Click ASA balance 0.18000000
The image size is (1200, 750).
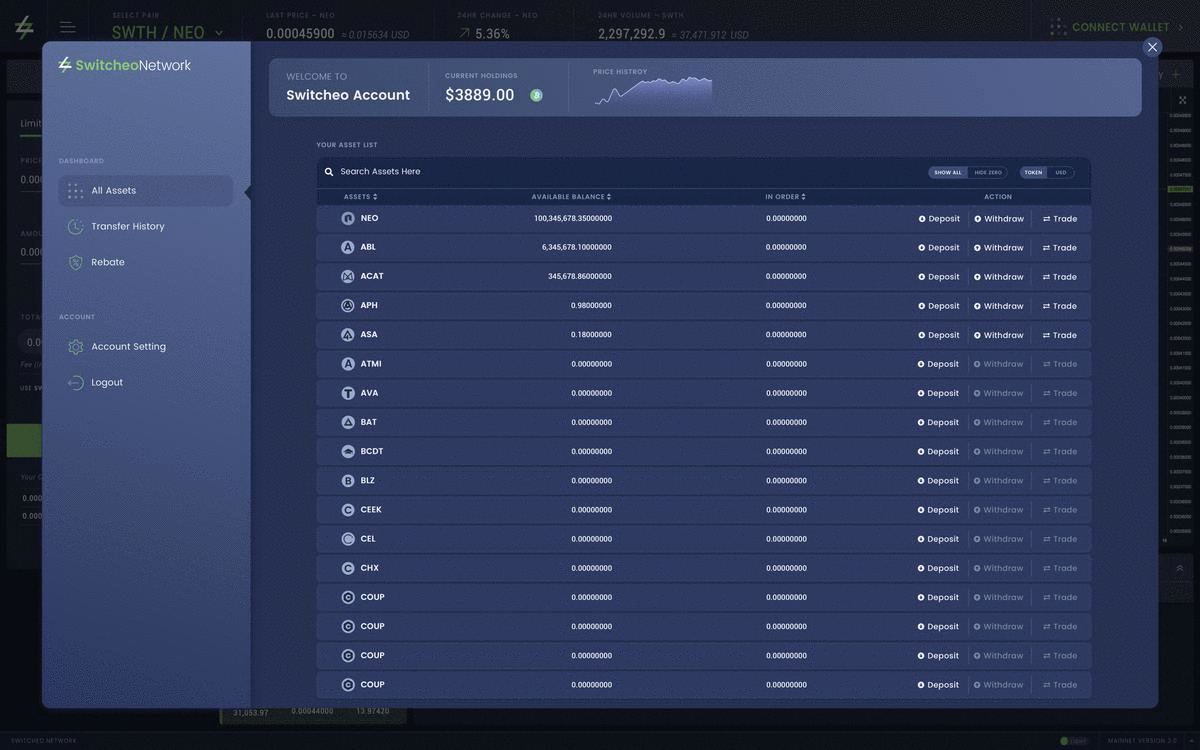[x=592, y=335]
